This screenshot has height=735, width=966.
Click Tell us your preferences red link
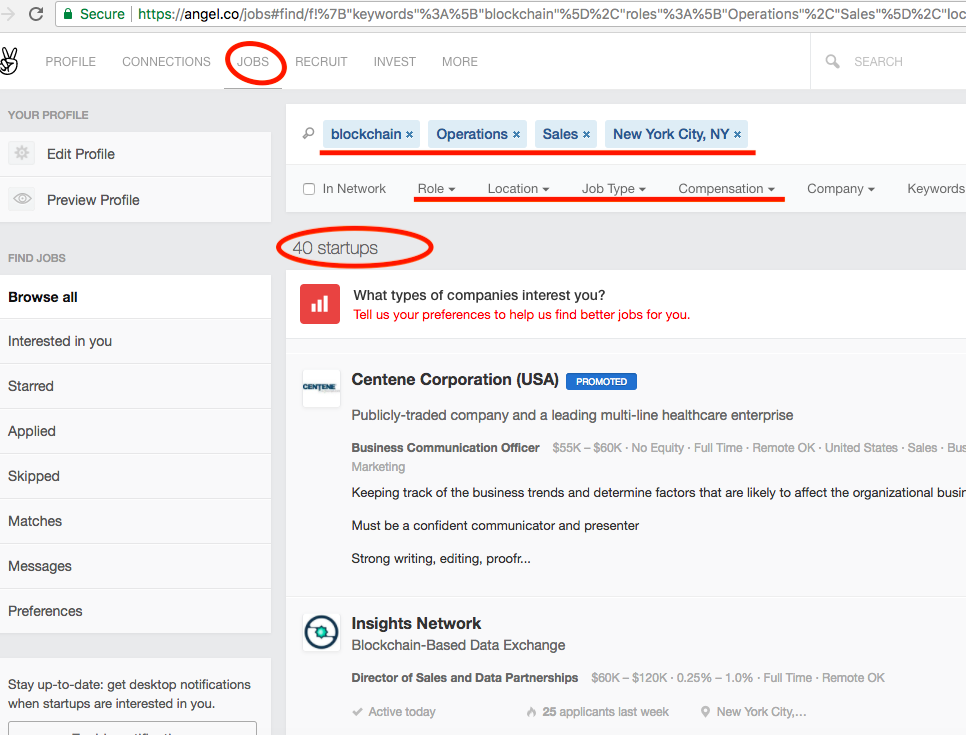point(521,315)
